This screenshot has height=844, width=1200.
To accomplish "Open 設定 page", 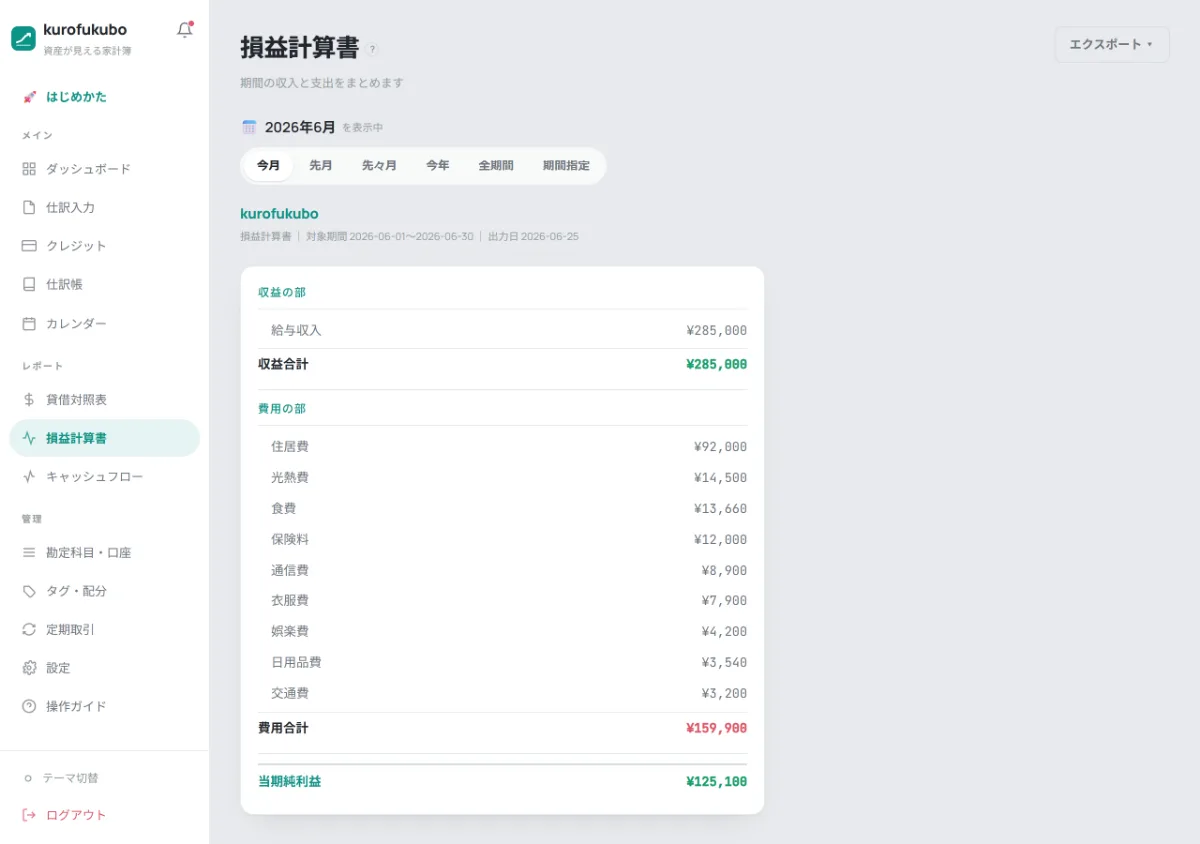I will pyautogui.click(x=105, y=668).
